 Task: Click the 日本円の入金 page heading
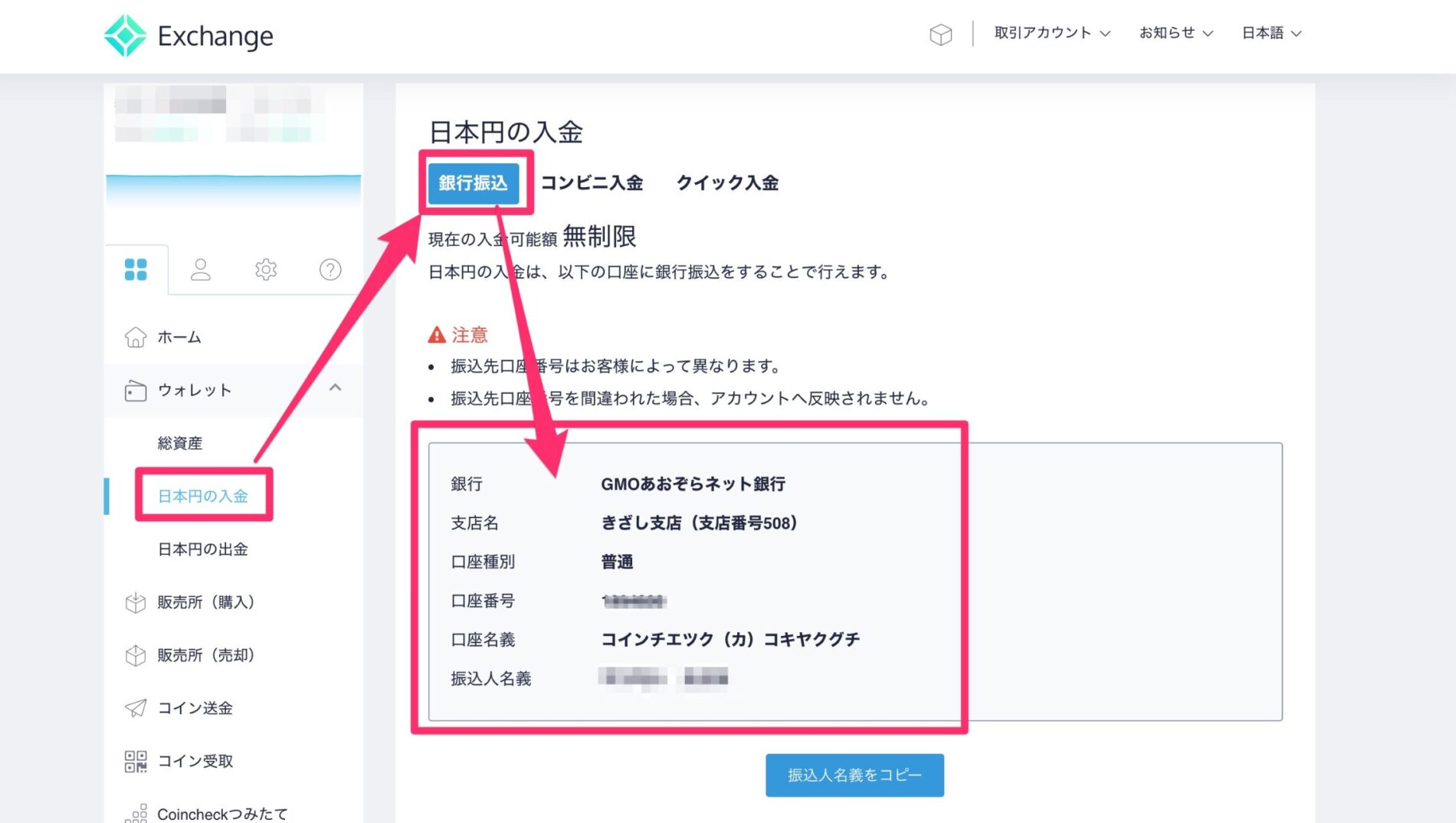pos(506,132)
